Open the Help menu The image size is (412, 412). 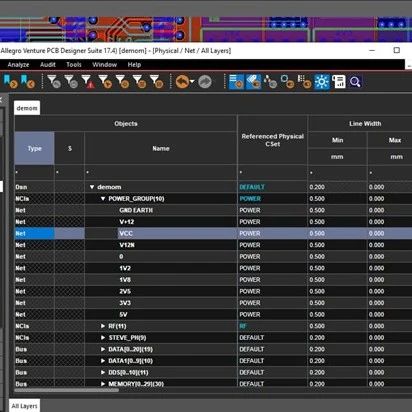(134, 65)
